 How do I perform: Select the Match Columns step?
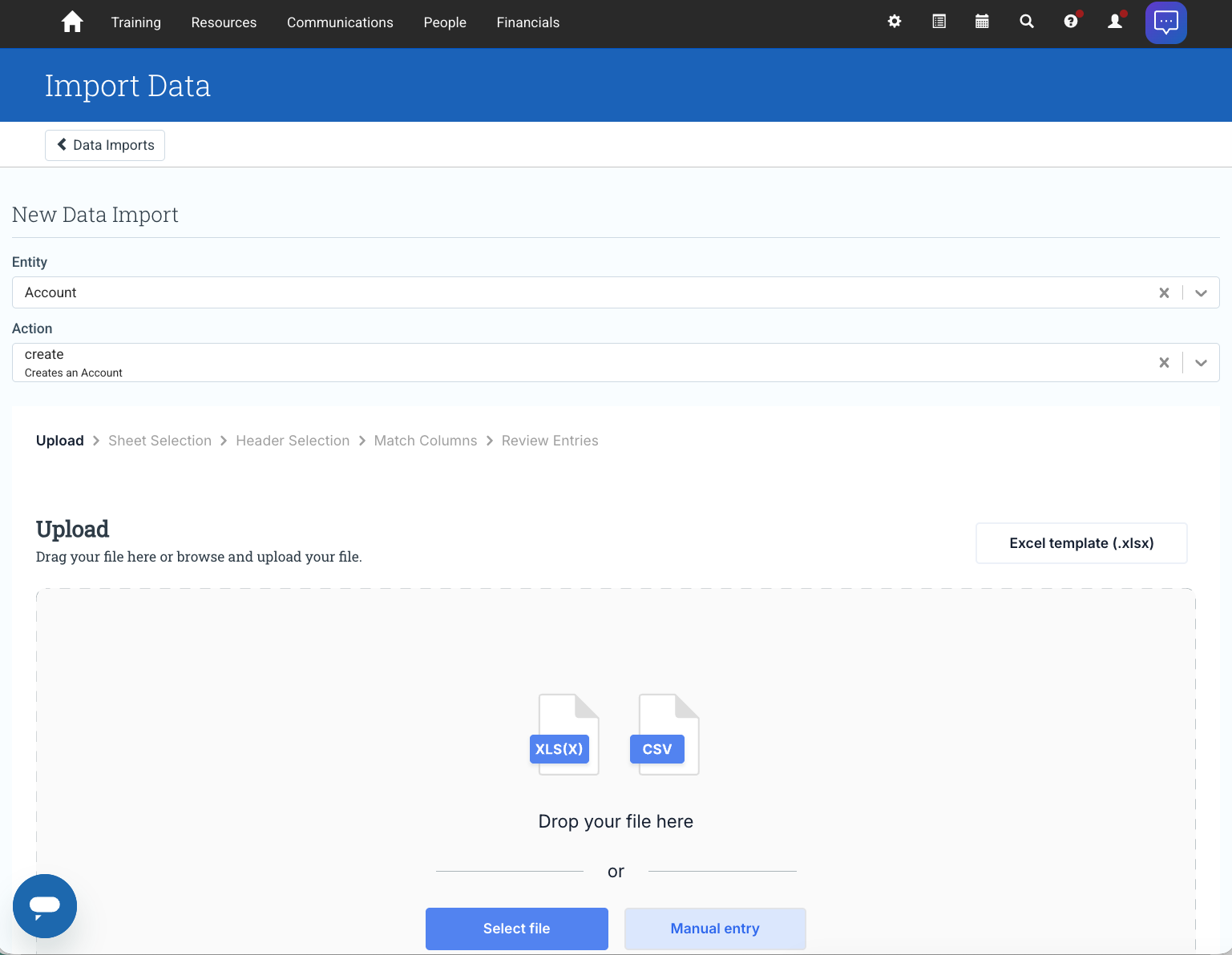[426, 441]
